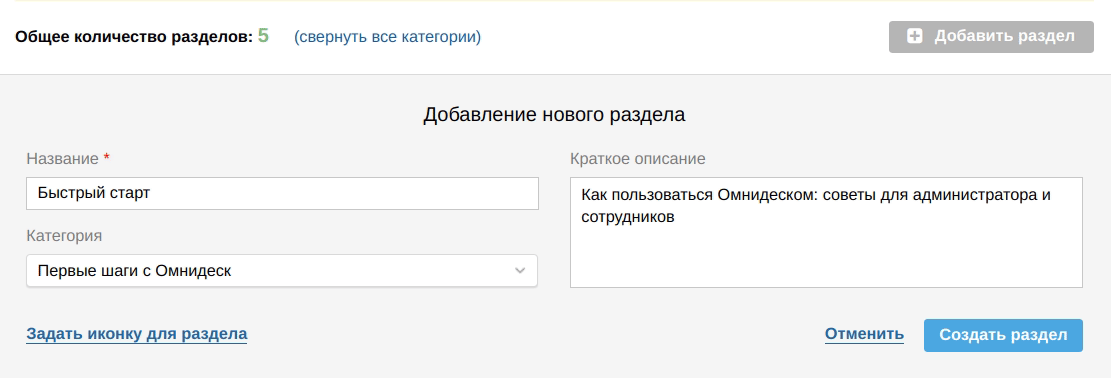This screenshot has height=378, width=1111.
Task: Click the Название field label
Action: pyautogui.click(x=62, y=159)
